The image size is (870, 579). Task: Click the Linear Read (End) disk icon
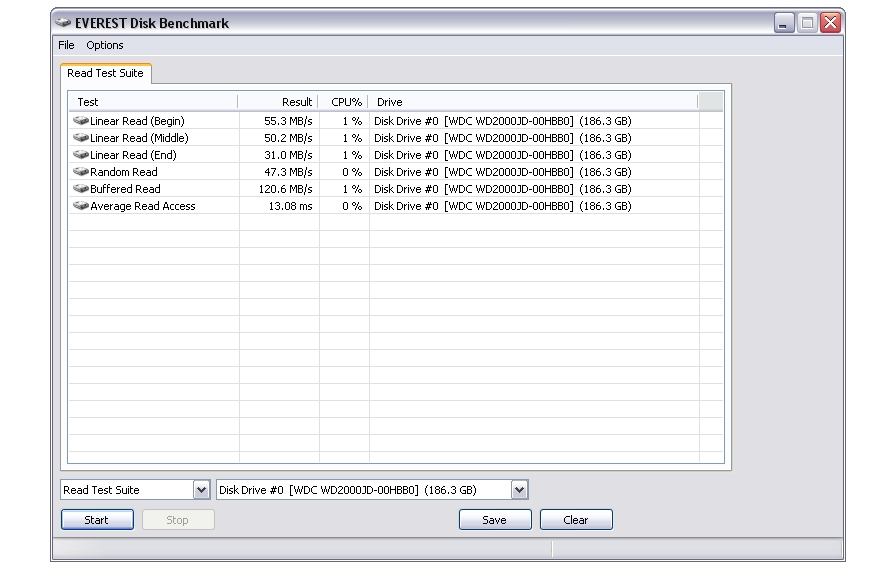pos(81,155)
